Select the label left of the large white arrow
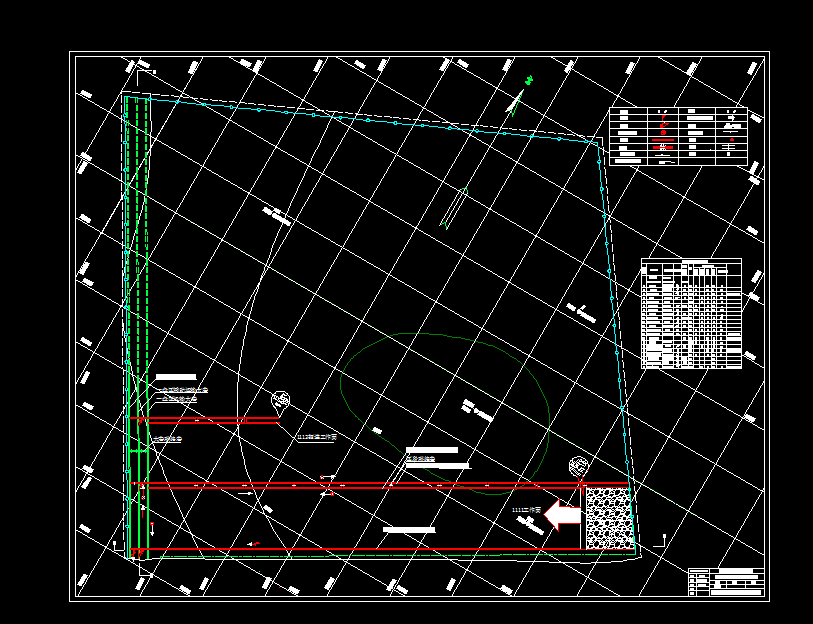Image resolution: width=813 pixels, height=624 pixels. (x=526, y=510)
